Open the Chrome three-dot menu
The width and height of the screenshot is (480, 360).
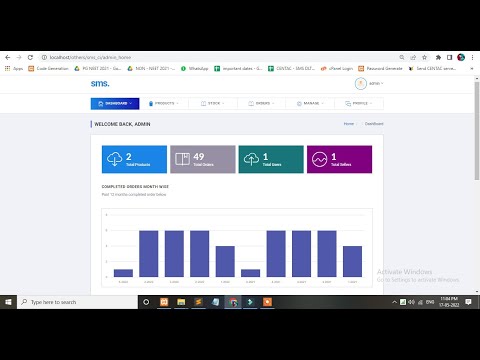click(x=472, y=57)
